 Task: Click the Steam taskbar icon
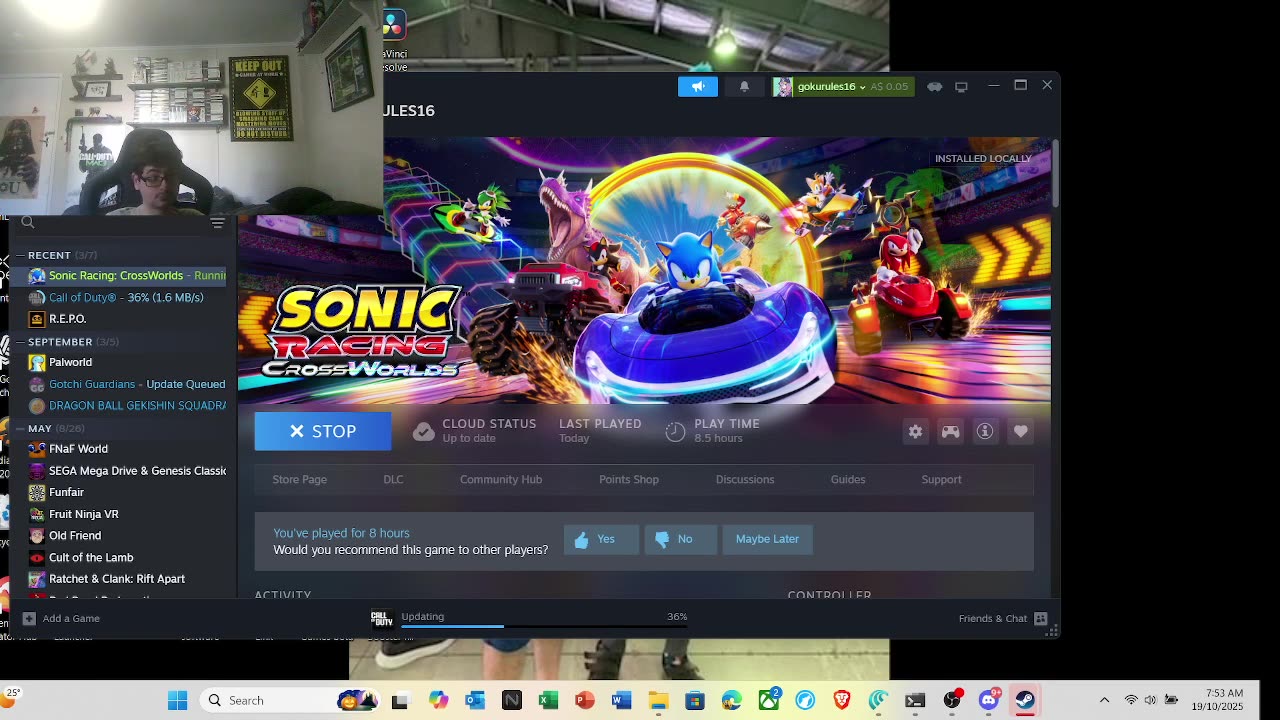pos(1025,700)
